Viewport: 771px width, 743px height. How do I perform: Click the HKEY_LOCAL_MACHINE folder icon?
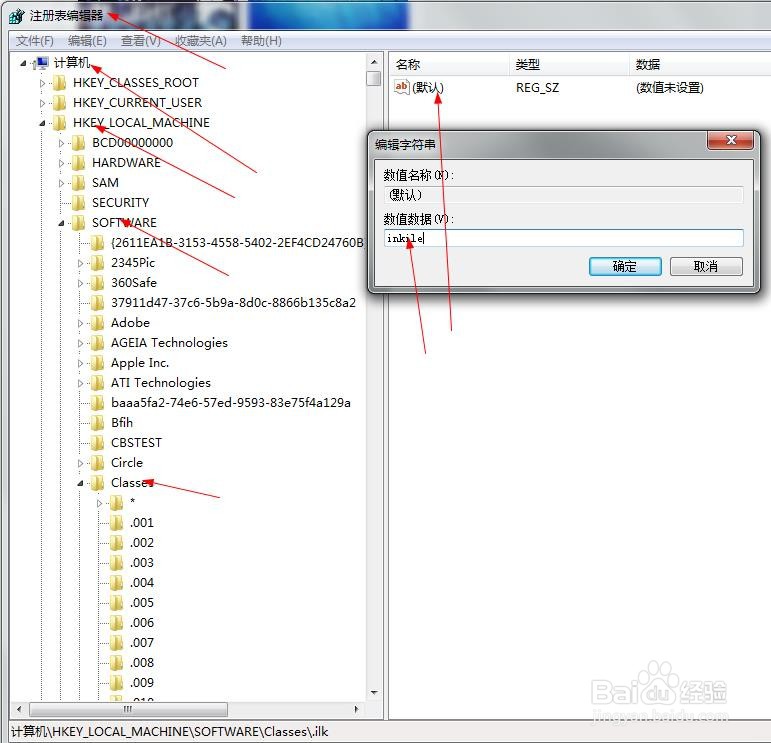coord(59,123)
